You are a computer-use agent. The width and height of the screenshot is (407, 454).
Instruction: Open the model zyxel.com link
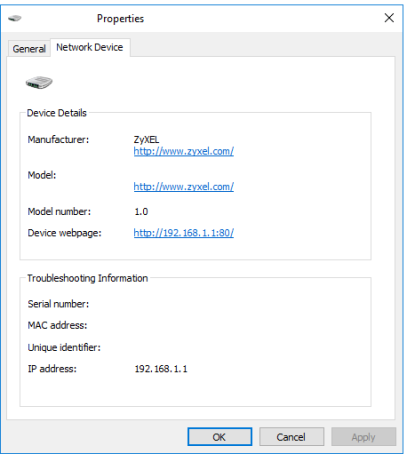pyautogui.click(x=184, y=187)
